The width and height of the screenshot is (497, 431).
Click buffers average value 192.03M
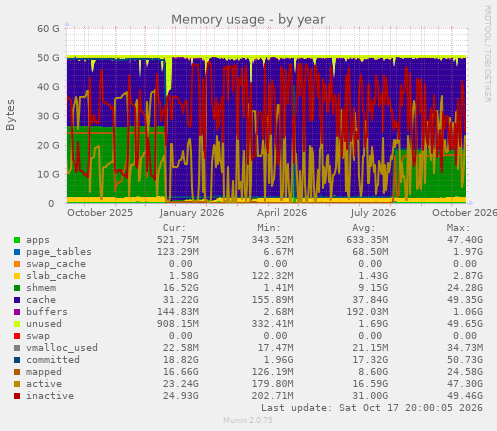367,312
